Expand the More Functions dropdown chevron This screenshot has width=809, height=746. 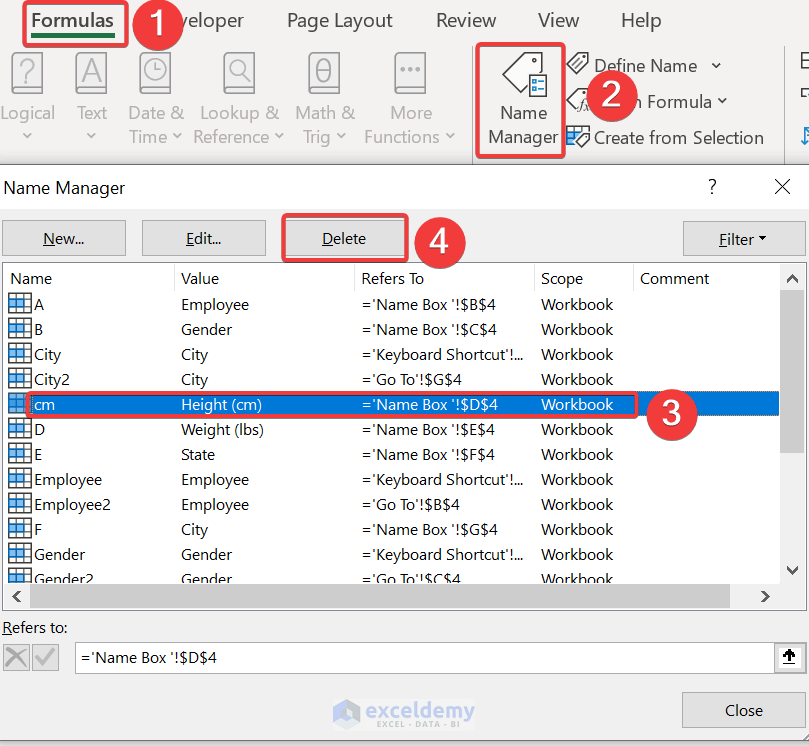click(x=450, y=136)
